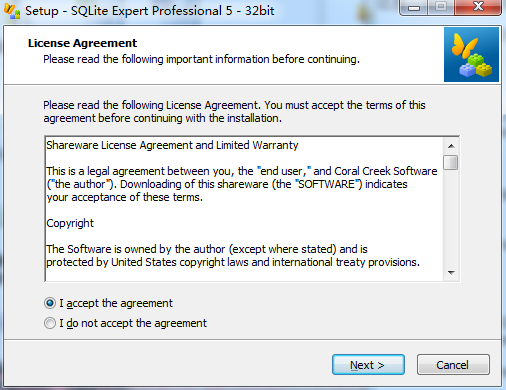Click the license scrollbar thumb
Viewport: 506px width, 390px height.
pos(451,163)
